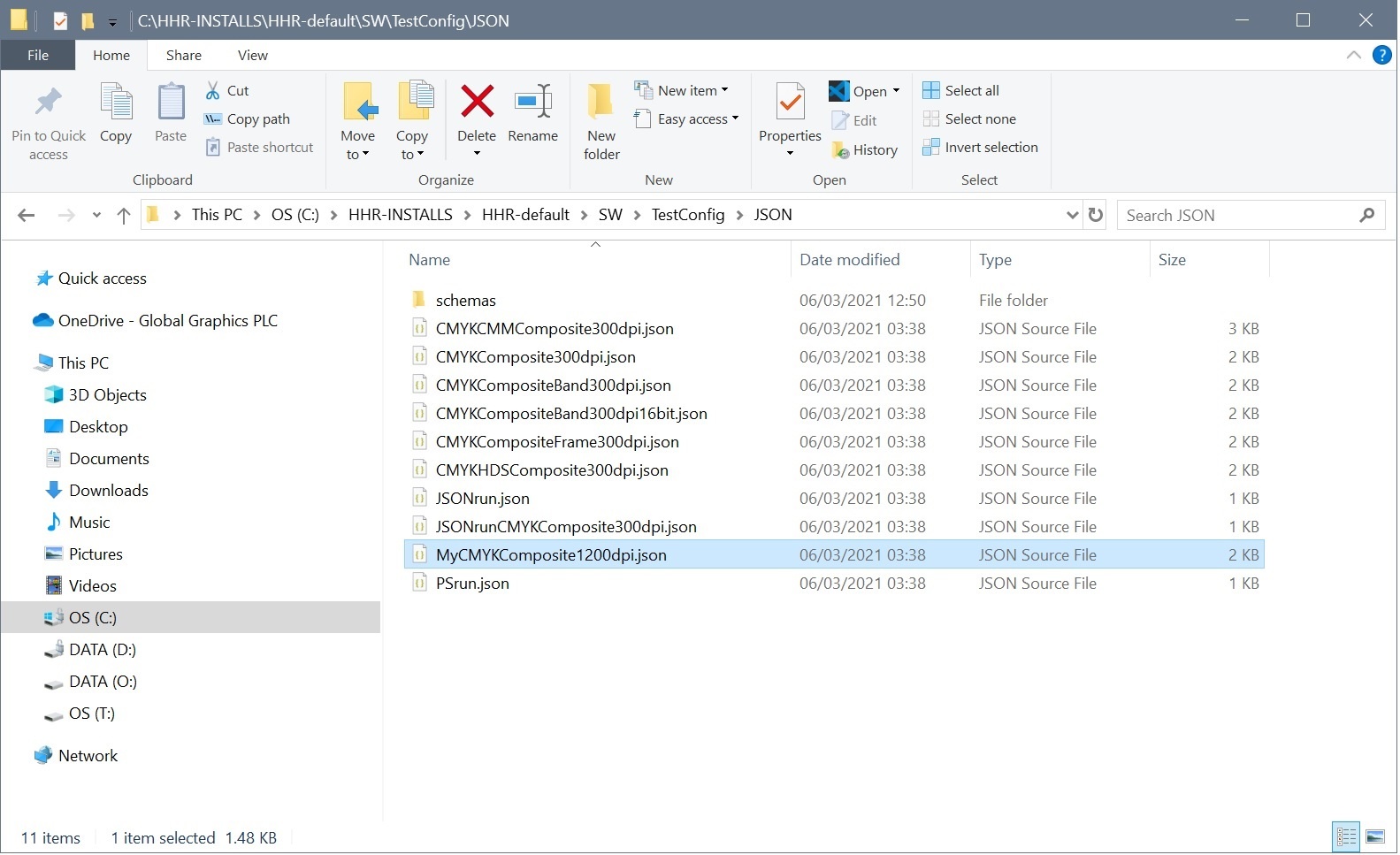The image size is (1400, 855).
Task: Click the Rename icon in ribbon
Action: click(532, 102)
